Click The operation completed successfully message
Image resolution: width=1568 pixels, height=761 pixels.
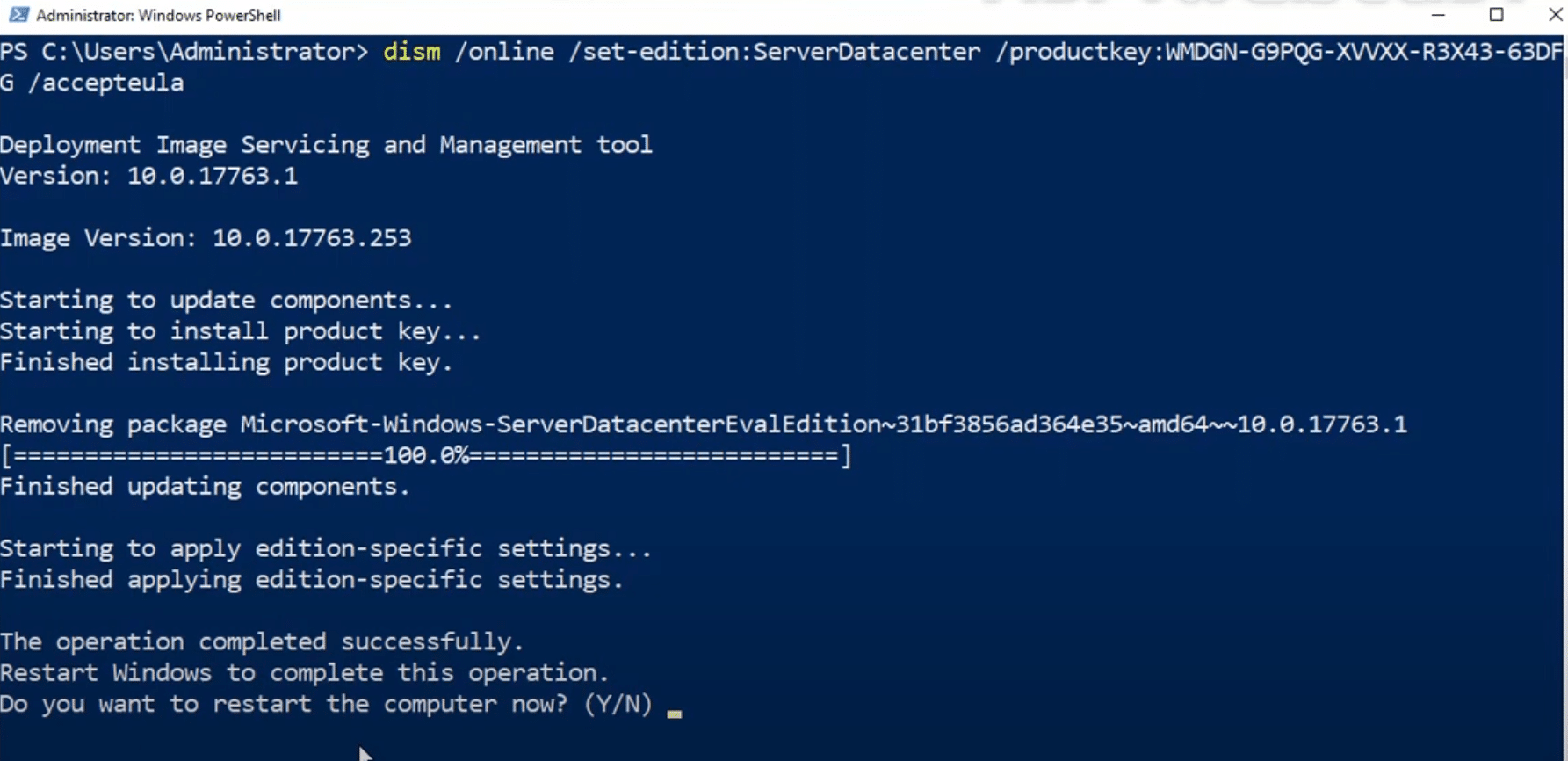pos(262,641)
